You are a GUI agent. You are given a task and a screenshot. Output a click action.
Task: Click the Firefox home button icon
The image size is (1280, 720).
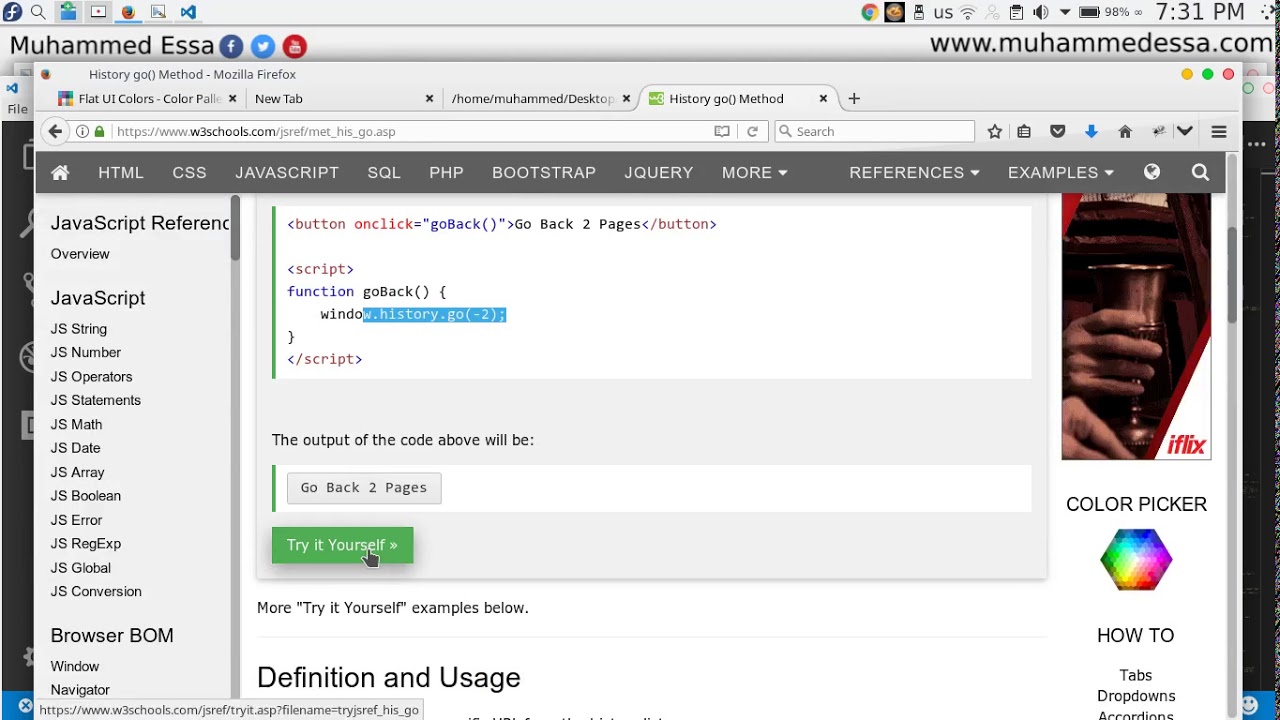1125,132
